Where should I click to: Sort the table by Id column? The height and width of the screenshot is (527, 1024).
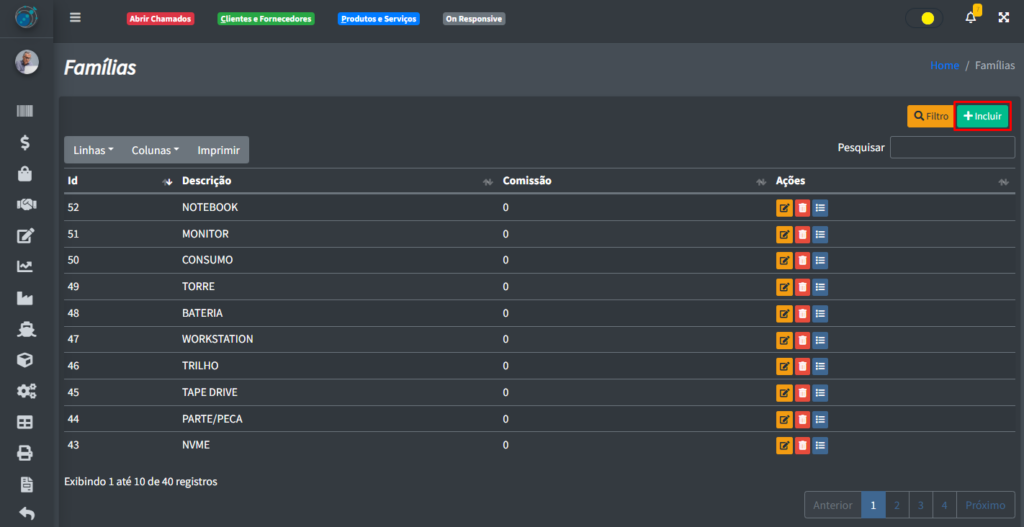(x=115, y=181)
